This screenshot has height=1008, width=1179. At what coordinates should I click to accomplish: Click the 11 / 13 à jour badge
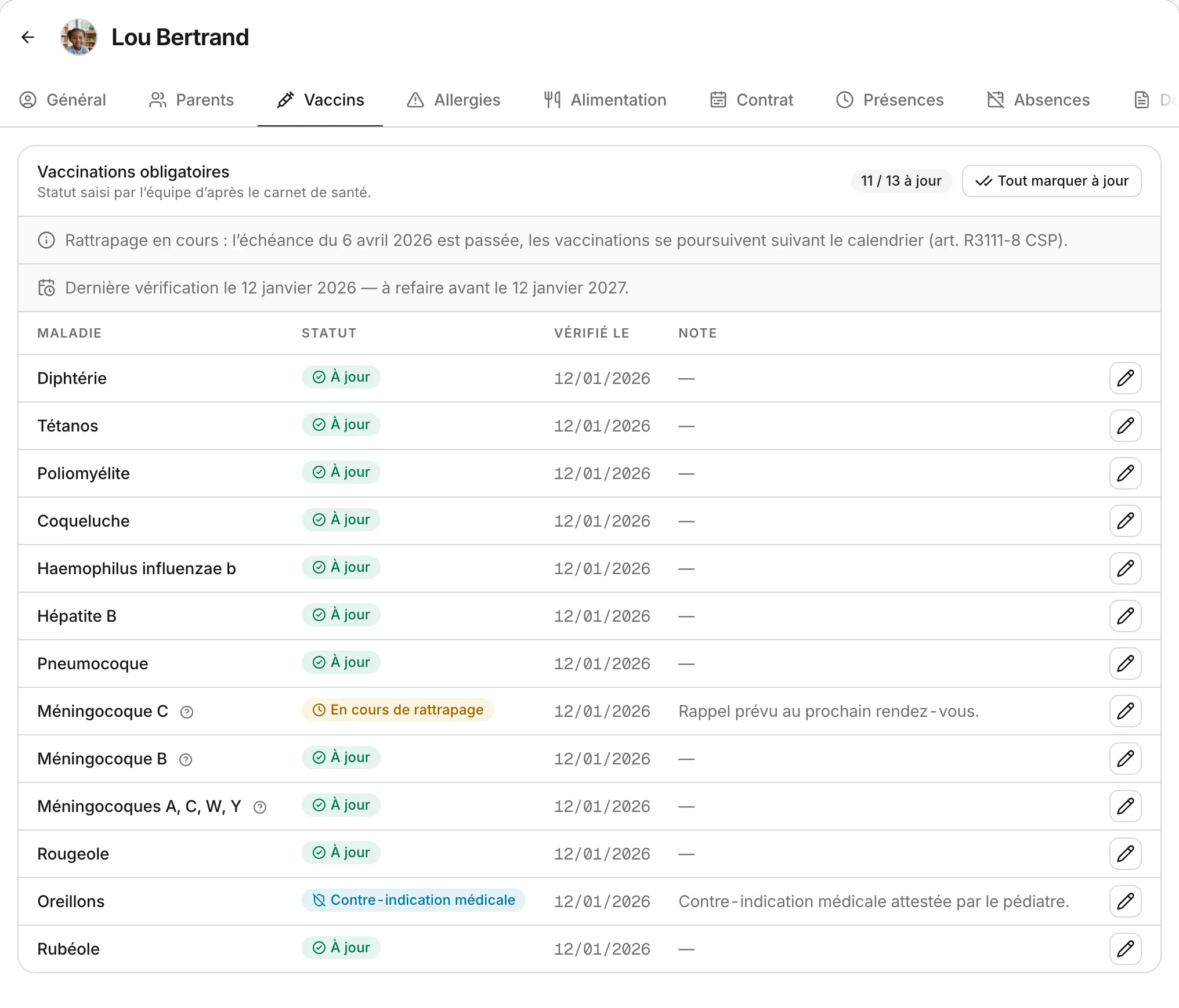(901, 181)
